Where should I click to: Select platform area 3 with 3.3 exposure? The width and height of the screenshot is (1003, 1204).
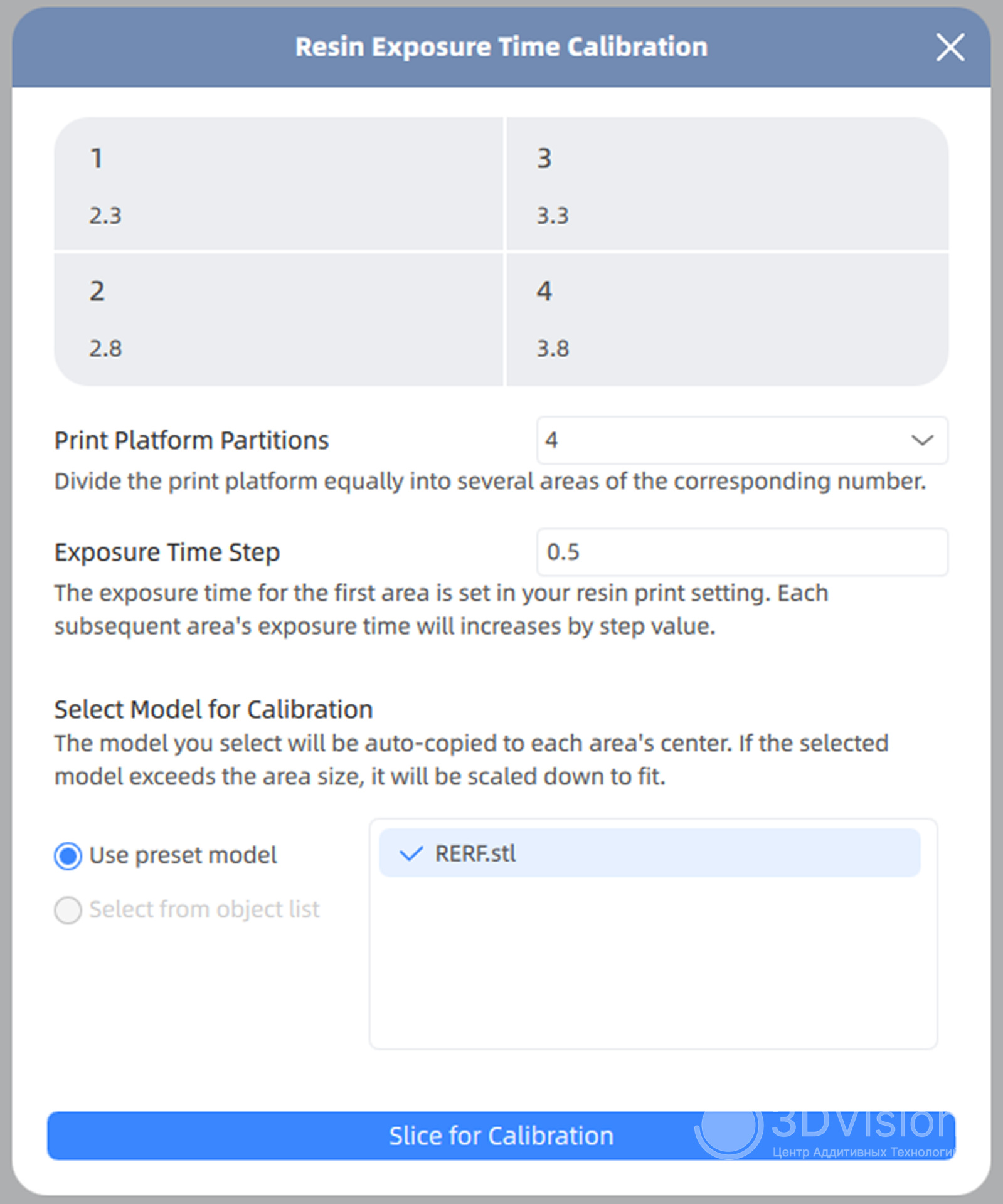pyautogui.click(x=726, y=185)
